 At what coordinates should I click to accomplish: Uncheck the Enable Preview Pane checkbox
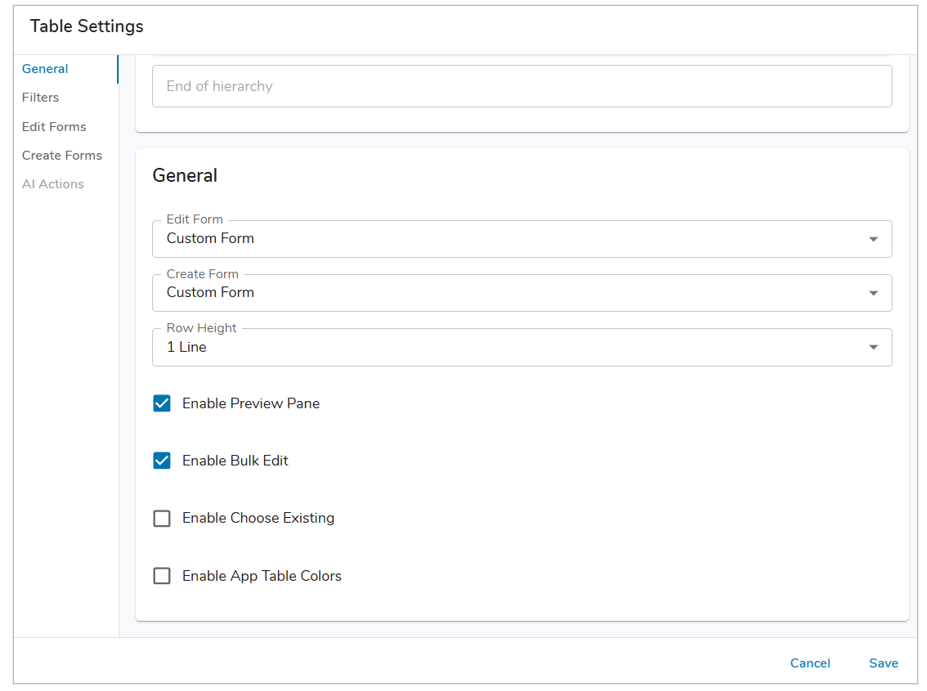click(162, 404)
